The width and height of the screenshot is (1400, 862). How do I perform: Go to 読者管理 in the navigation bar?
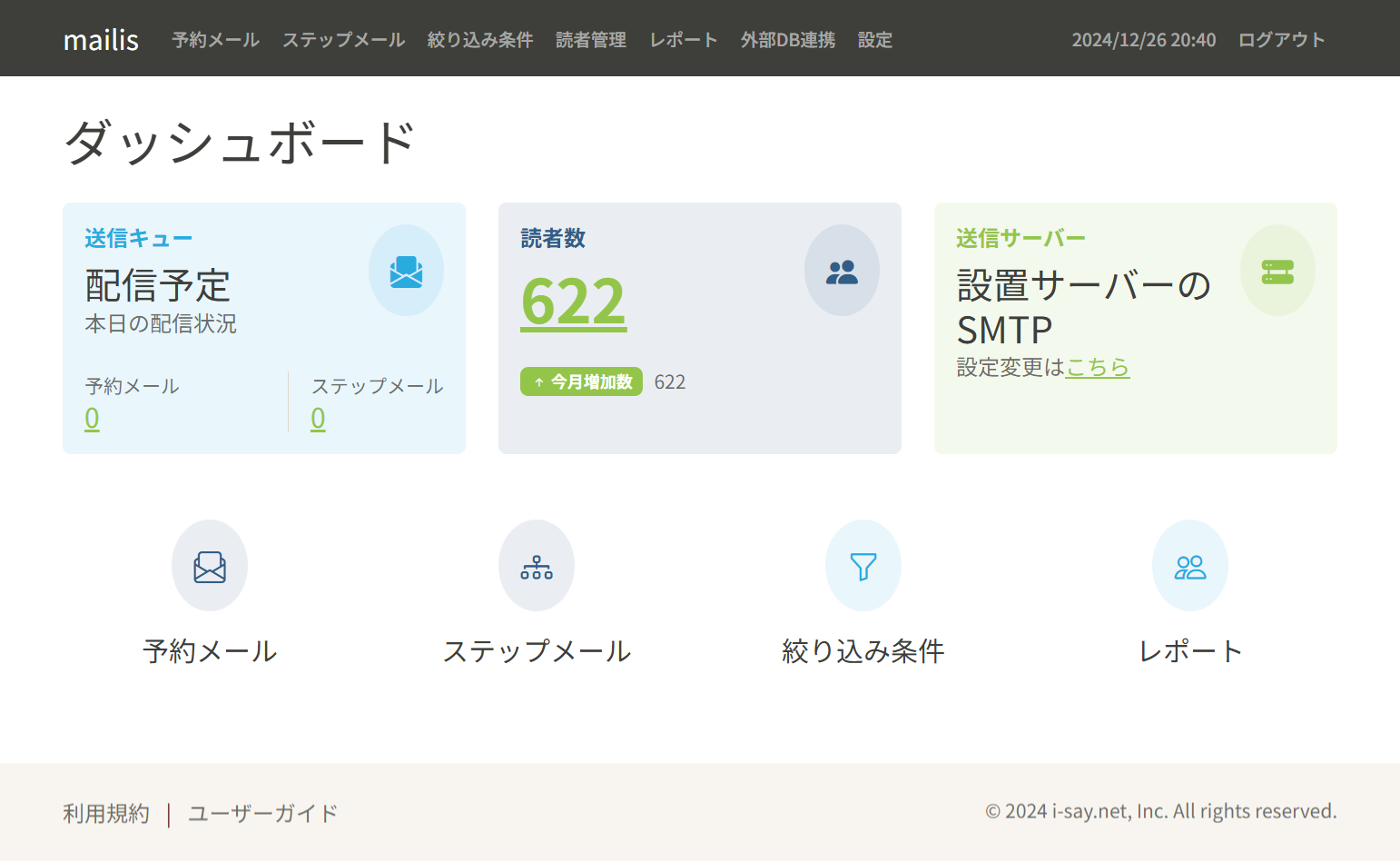[591, 40]
